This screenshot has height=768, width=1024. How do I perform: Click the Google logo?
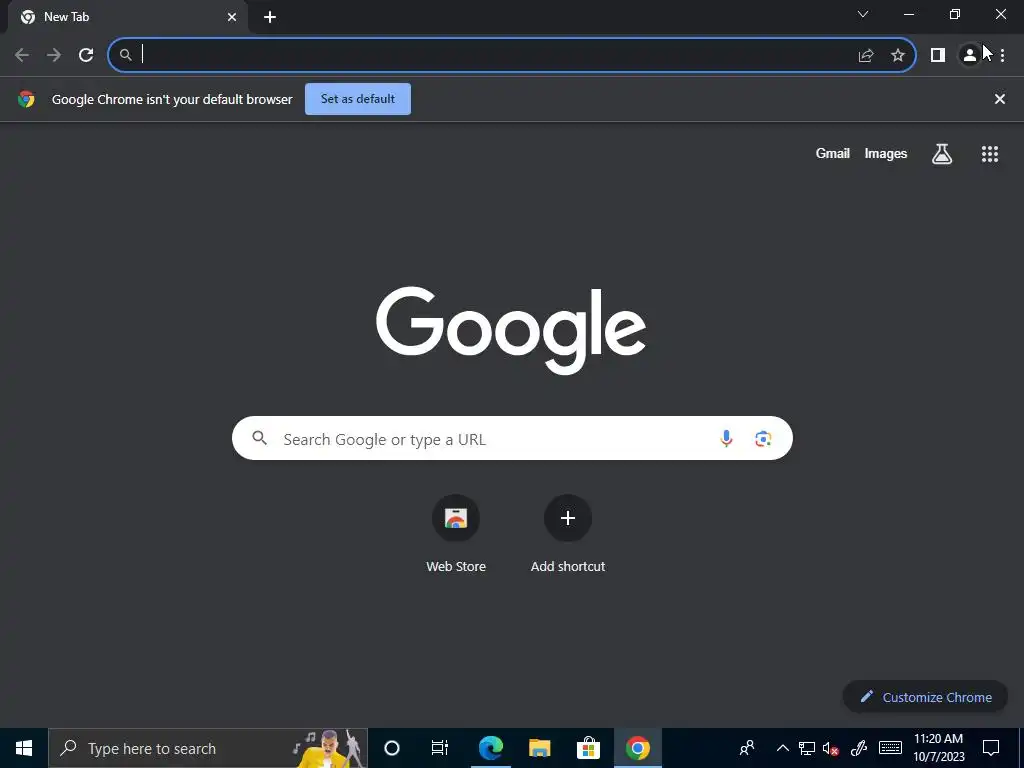pos(511,330)
